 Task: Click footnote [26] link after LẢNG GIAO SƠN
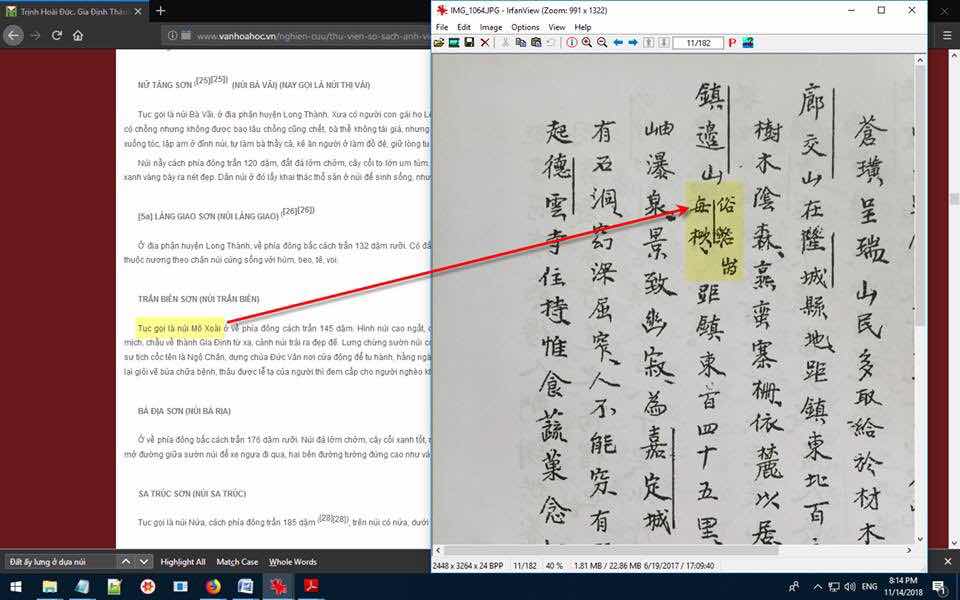coord(298,211)
